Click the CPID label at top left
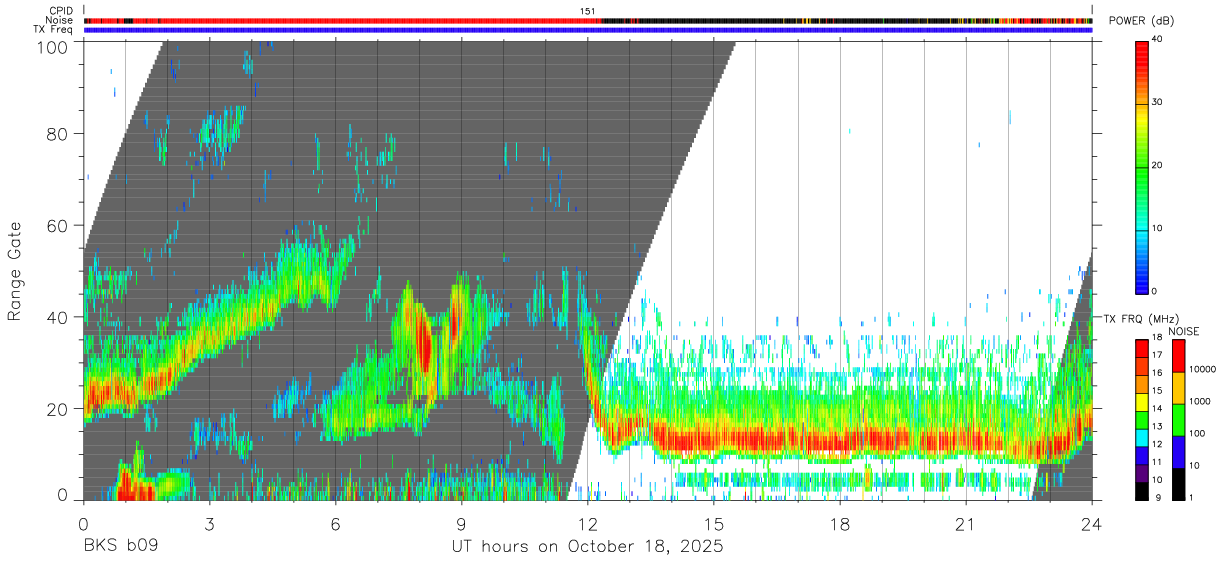This screenshot has height=567, width=1228. point(61,11)
